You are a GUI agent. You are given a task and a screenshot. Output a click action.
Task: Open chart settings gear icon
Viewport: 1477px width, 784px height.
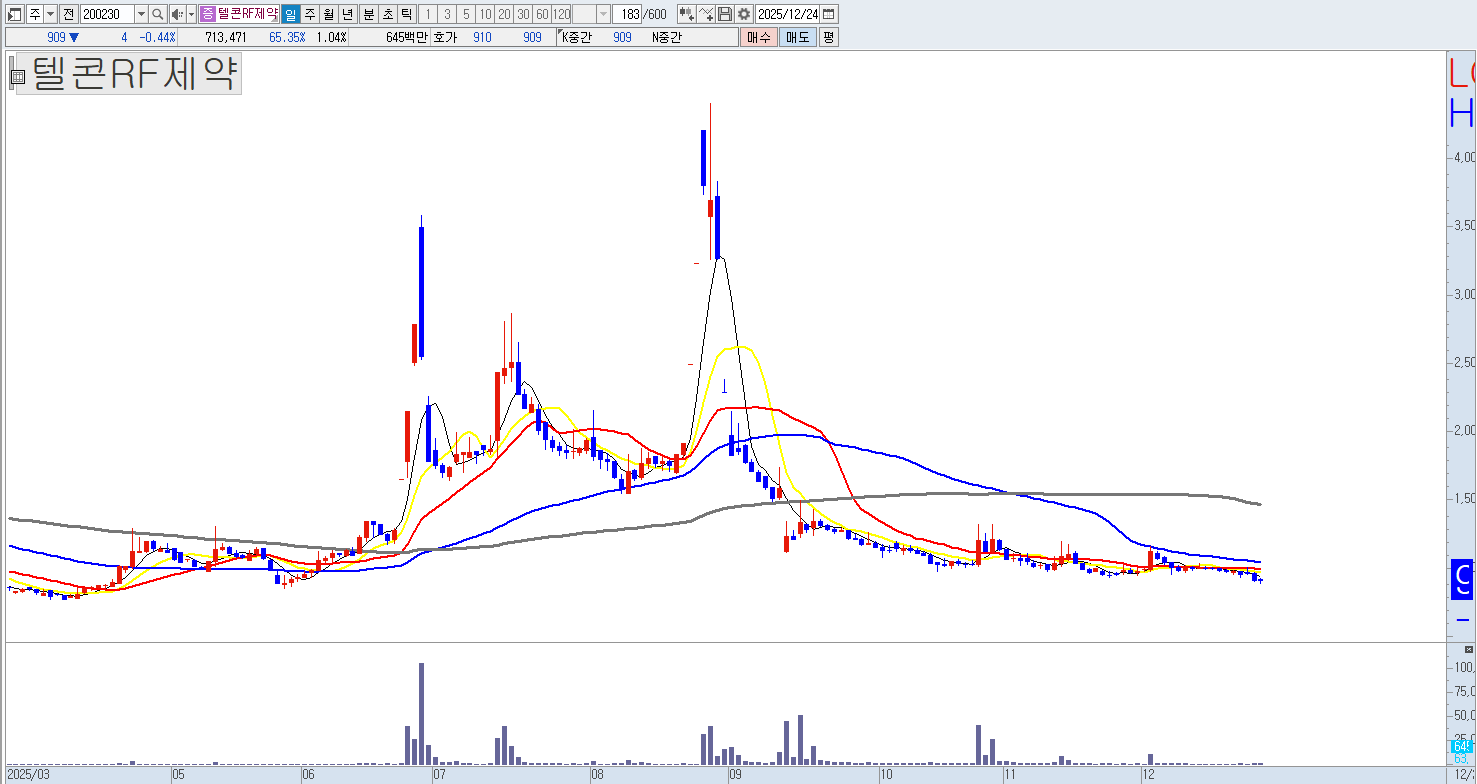(x=744, y=14)
